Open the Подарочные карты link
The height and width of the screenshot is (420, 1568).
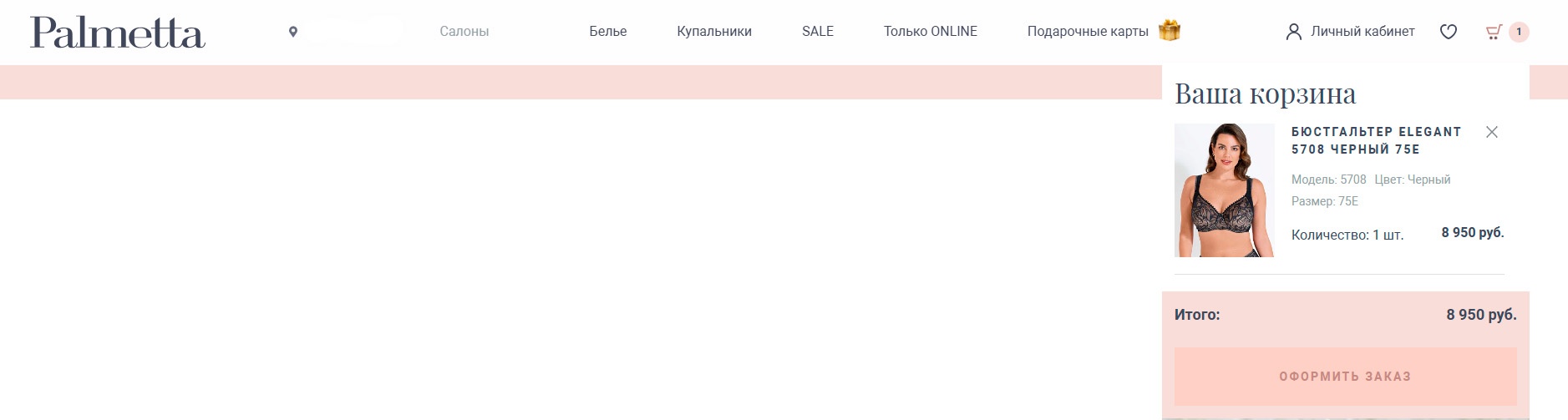point(1088,32)
